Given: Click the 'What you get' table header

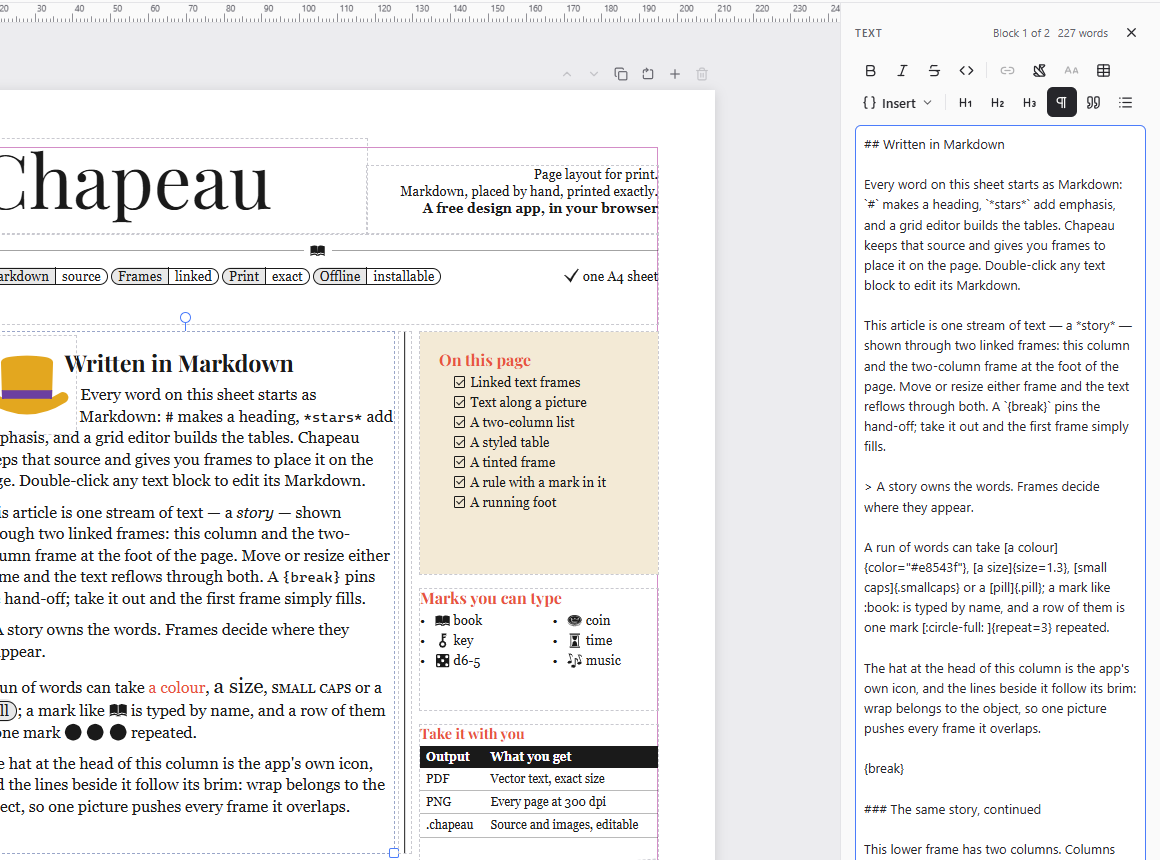Looking at the screenshot, I should (530, 756).
